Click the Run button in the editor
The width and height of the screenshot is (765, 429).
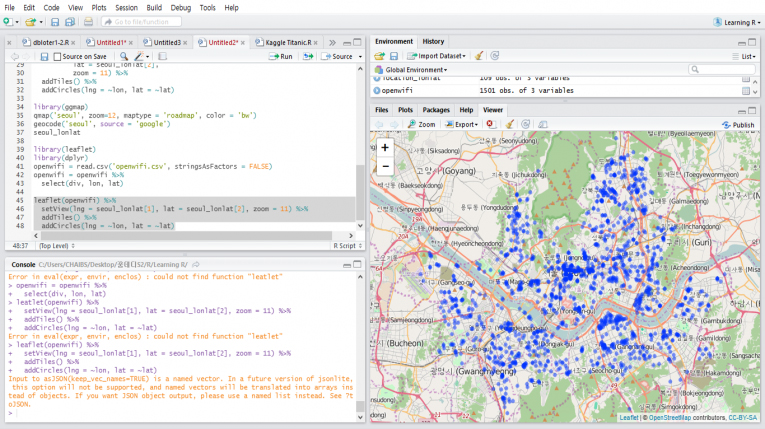[279, 57]
